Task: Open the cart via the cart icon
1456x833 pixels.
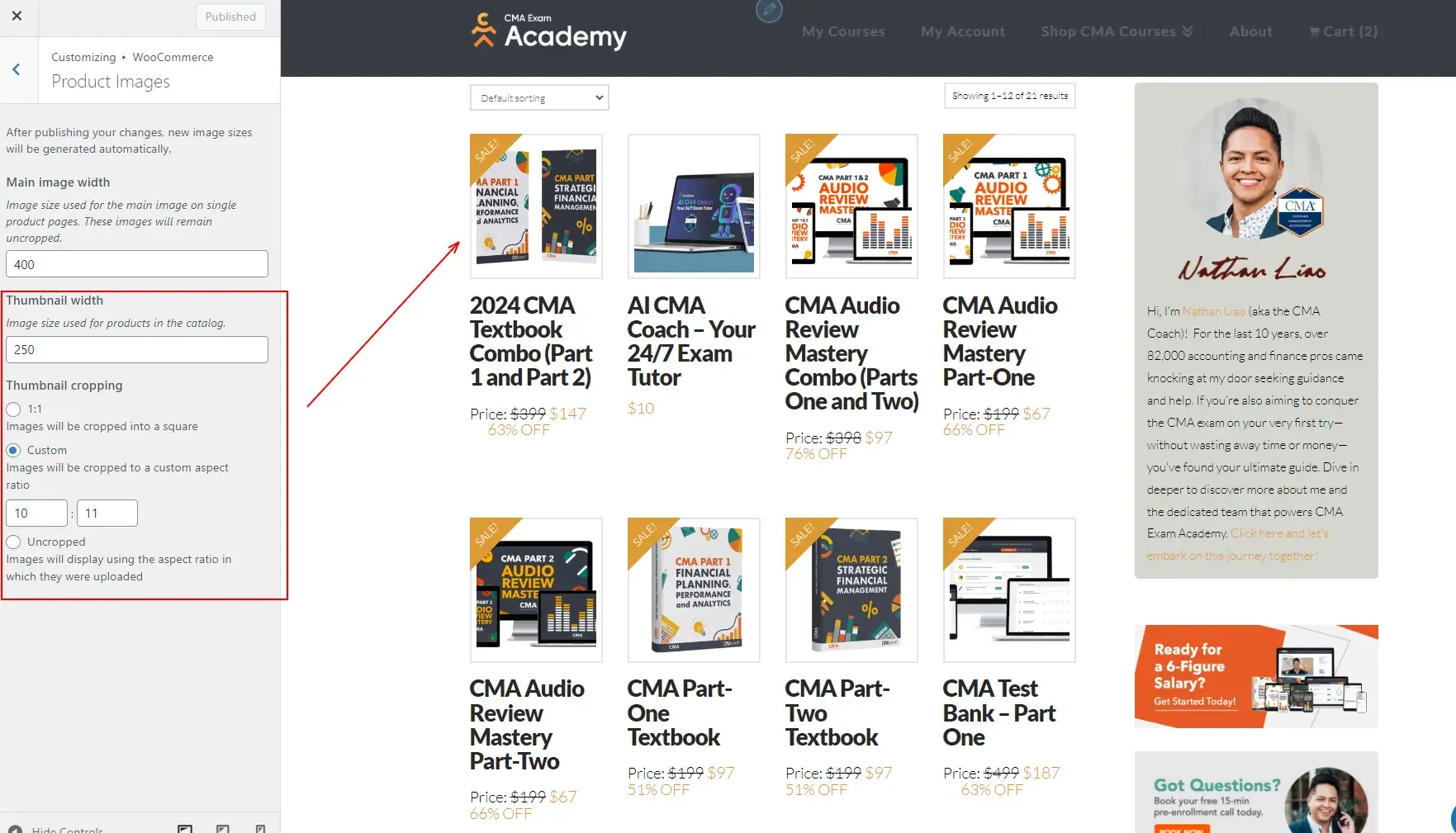Action: click(x=1341, y=31)
